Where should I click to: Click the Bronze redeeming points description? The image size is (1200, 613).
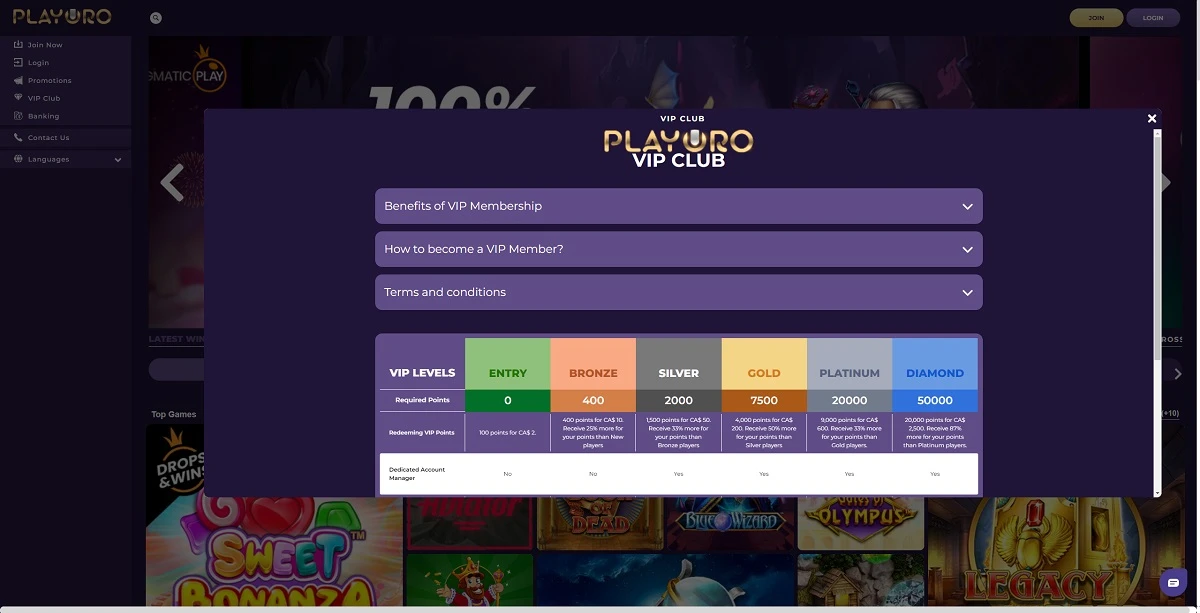(x=593, y=432)
